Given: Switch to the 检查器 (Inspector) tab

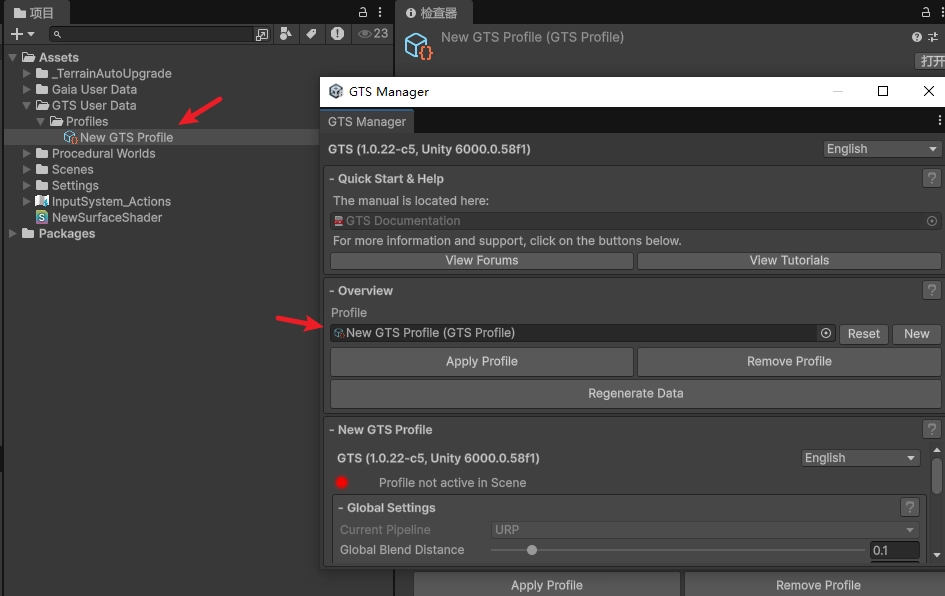Looking at the screenshot, I should (x=432, y=13).
